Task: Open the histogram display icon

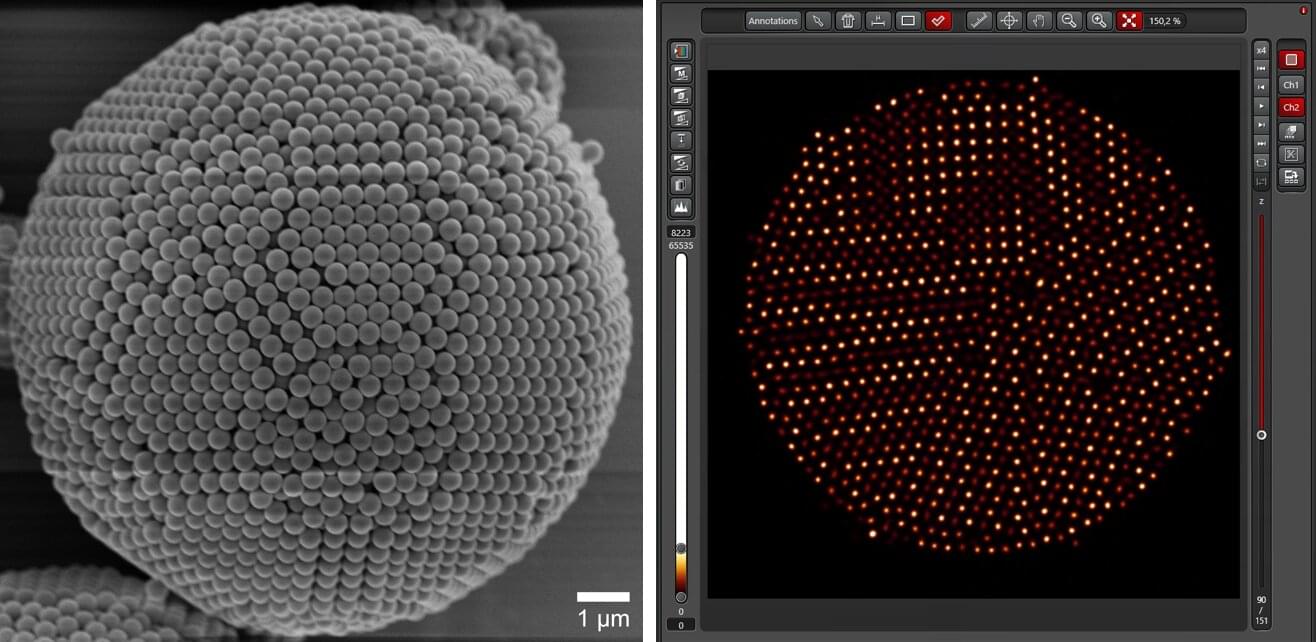Action: click(682, 208)
